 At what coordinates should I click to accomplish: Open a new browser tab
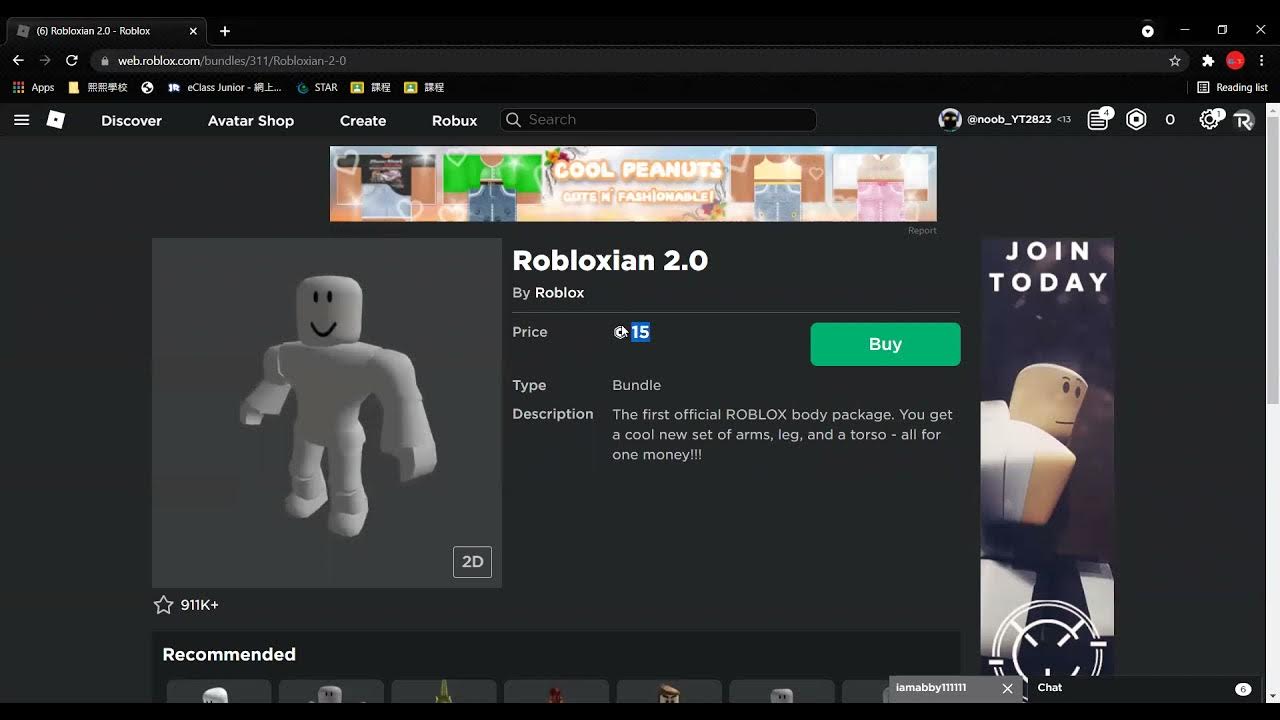(225, 31)
